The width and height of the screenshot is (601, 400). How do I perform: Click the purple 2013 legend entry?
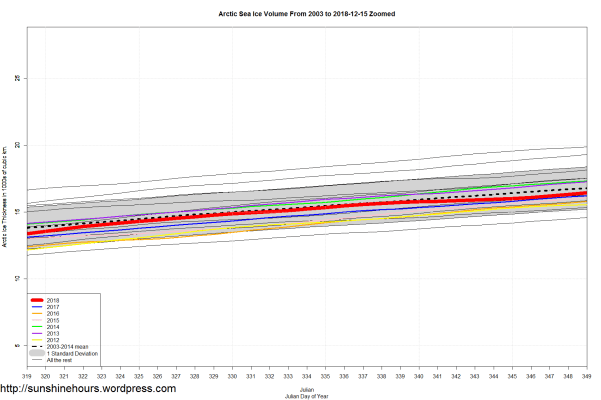coord(53,333)
